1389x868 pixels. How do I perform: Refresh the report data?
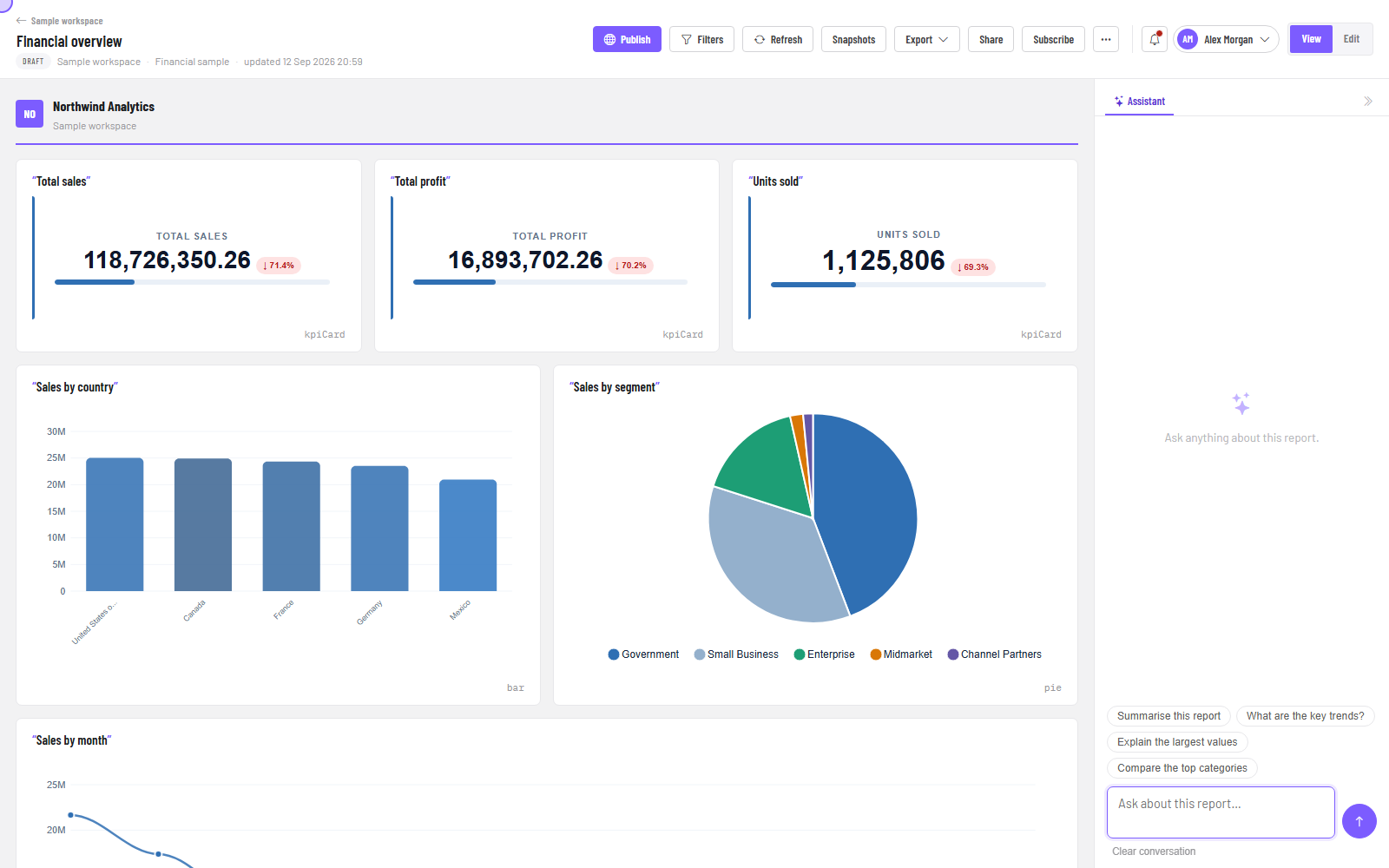(778, 39)
